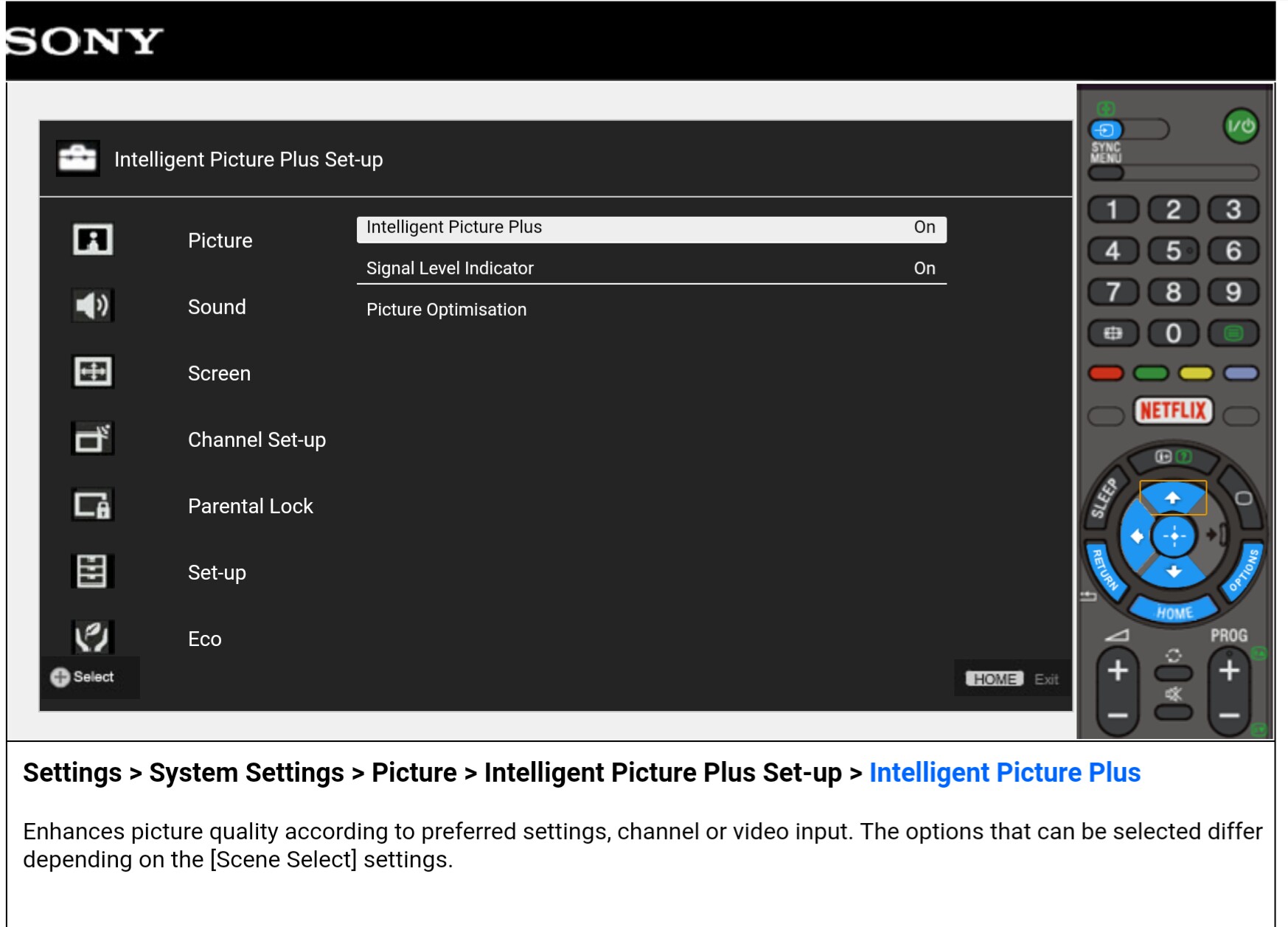The height and width of the screenshot is (927, 1288).
Task: Click the Sound speaker icon
Action: (92, 305)
